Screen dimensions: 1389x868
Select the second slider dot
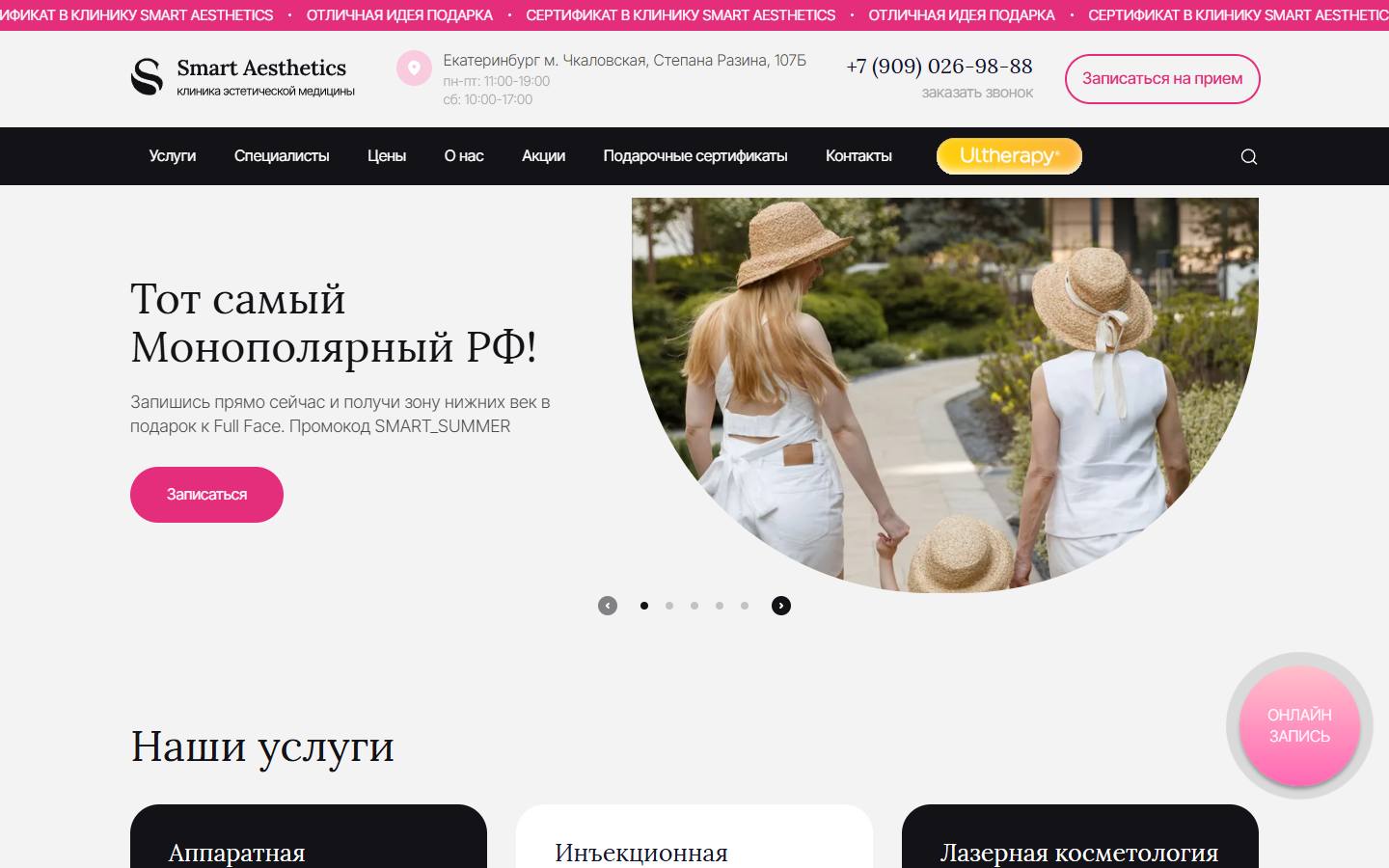pyautogui.click(x=669, y=606)
